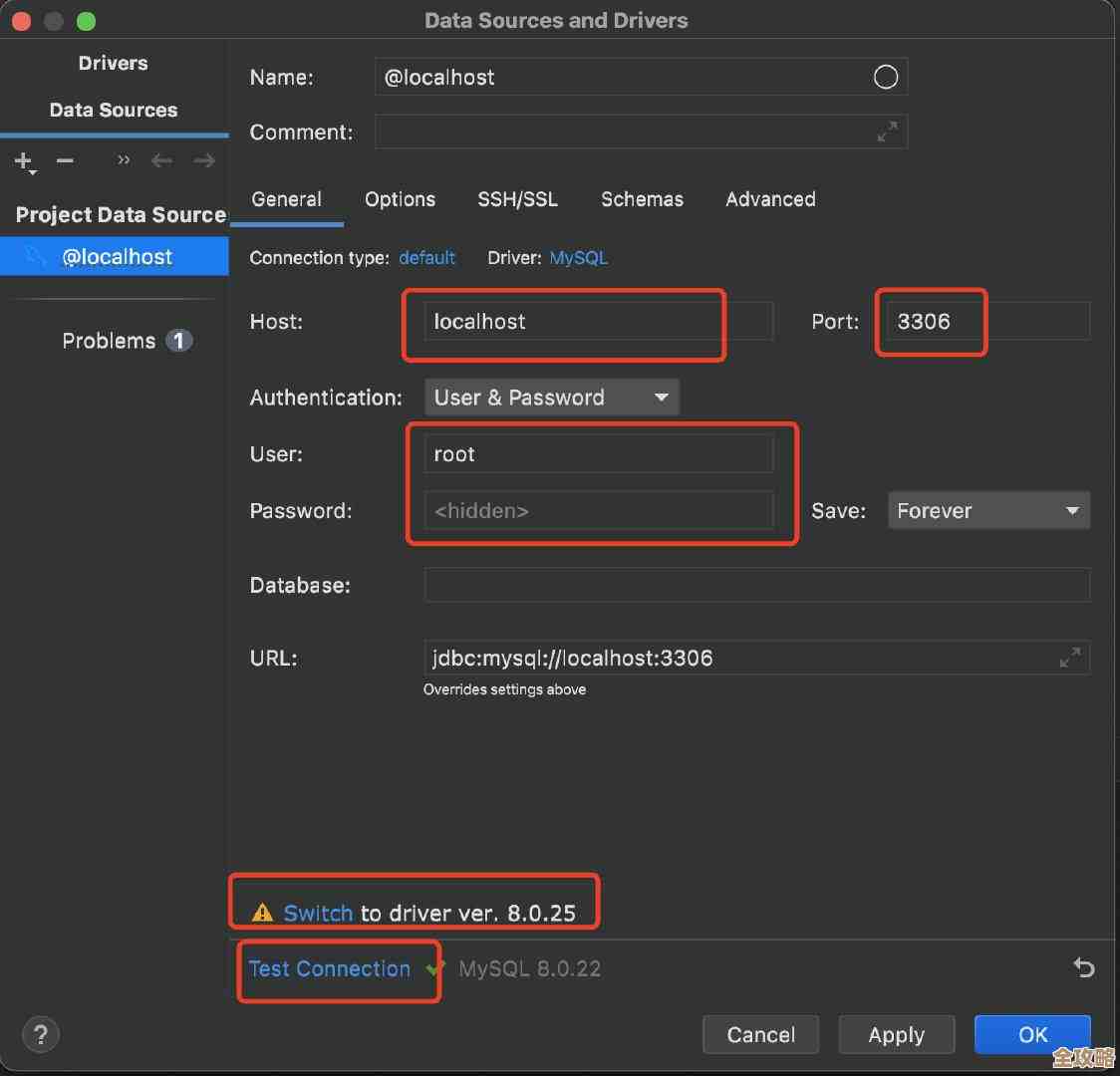
Task: Click the Test Connection link
Action: point(329,968)
